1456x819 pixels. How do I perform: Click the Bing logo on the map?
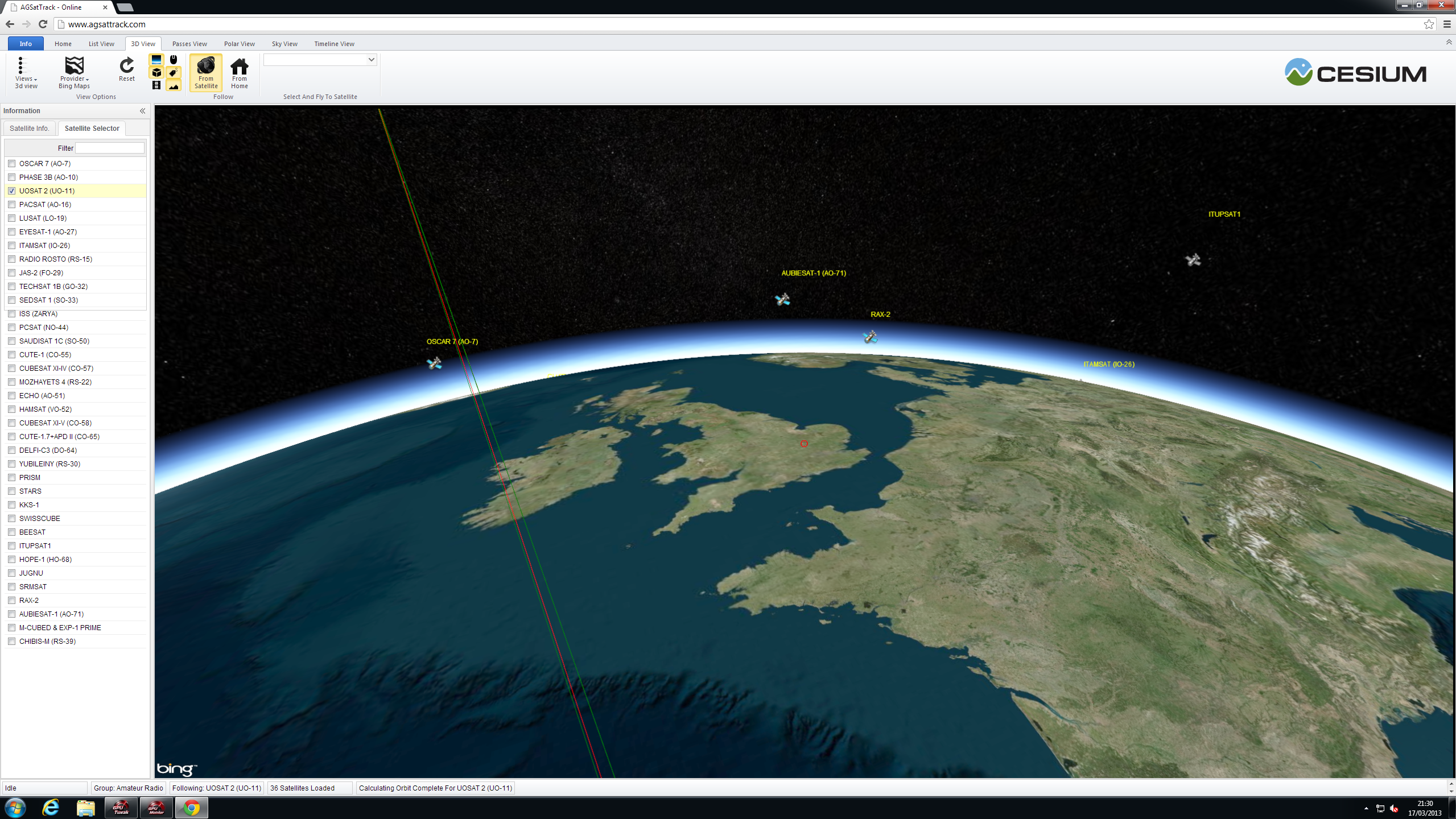(x=176, y=769)
